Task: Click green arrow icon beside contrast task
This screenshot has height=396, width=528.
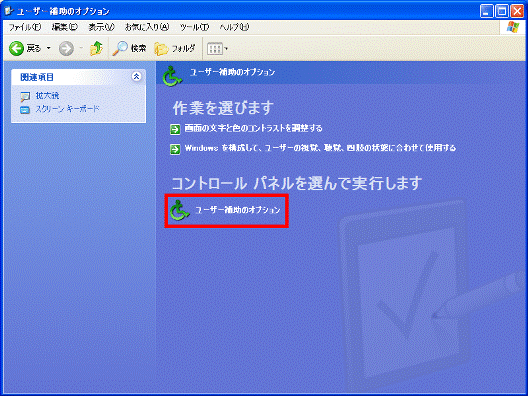Action: tap(175, 129)
